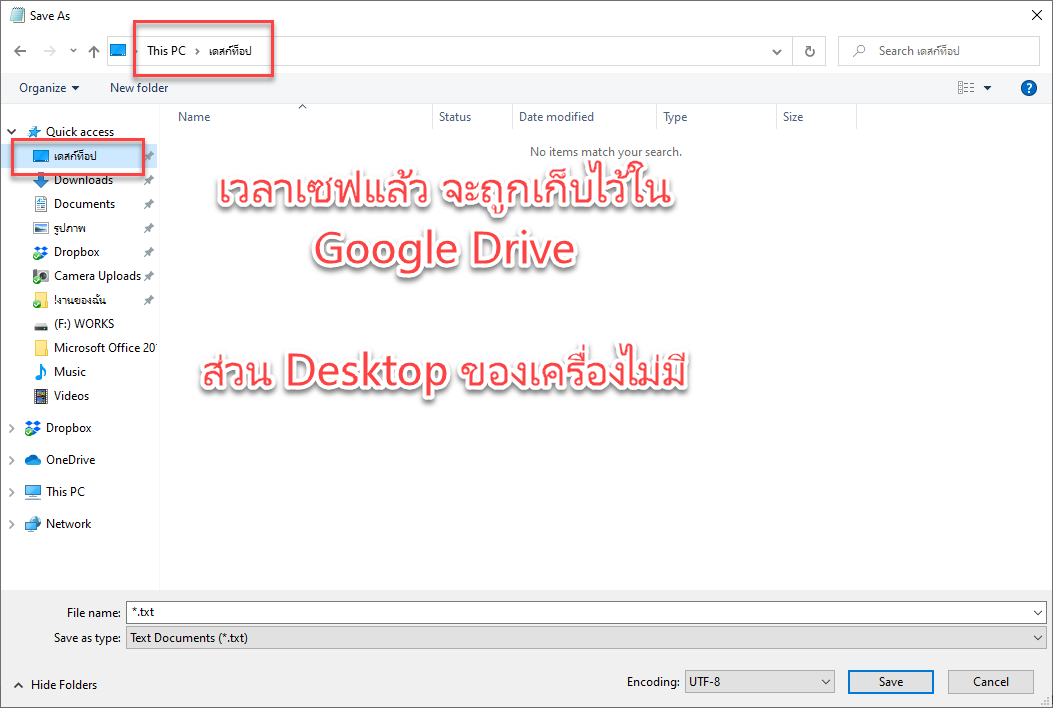The image size is (1053, 708).
Task: Refresh the current folder view
Action: [x=810, y=51]
